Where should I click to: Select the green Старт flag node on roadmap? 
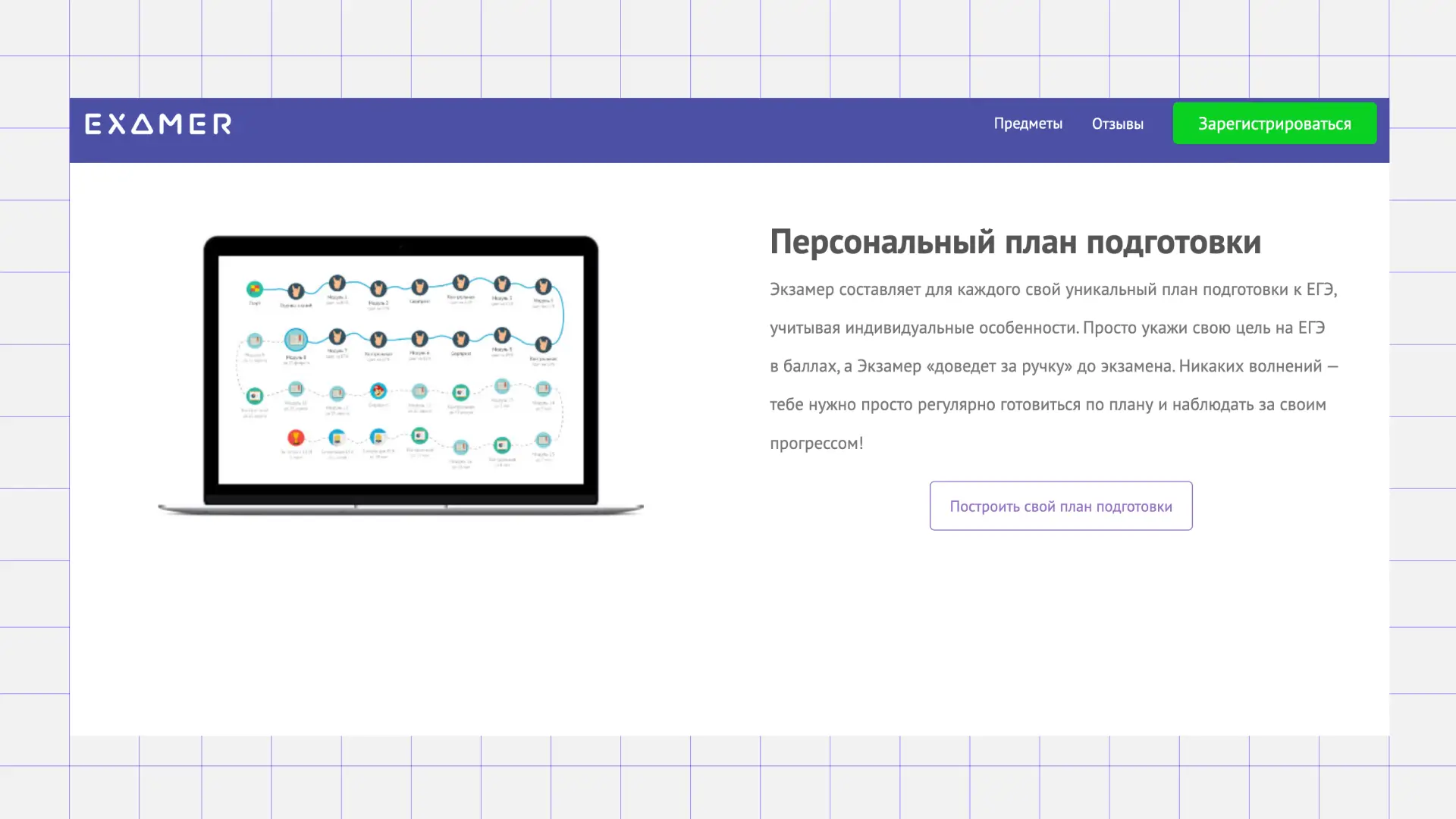(x=255, y=289)
